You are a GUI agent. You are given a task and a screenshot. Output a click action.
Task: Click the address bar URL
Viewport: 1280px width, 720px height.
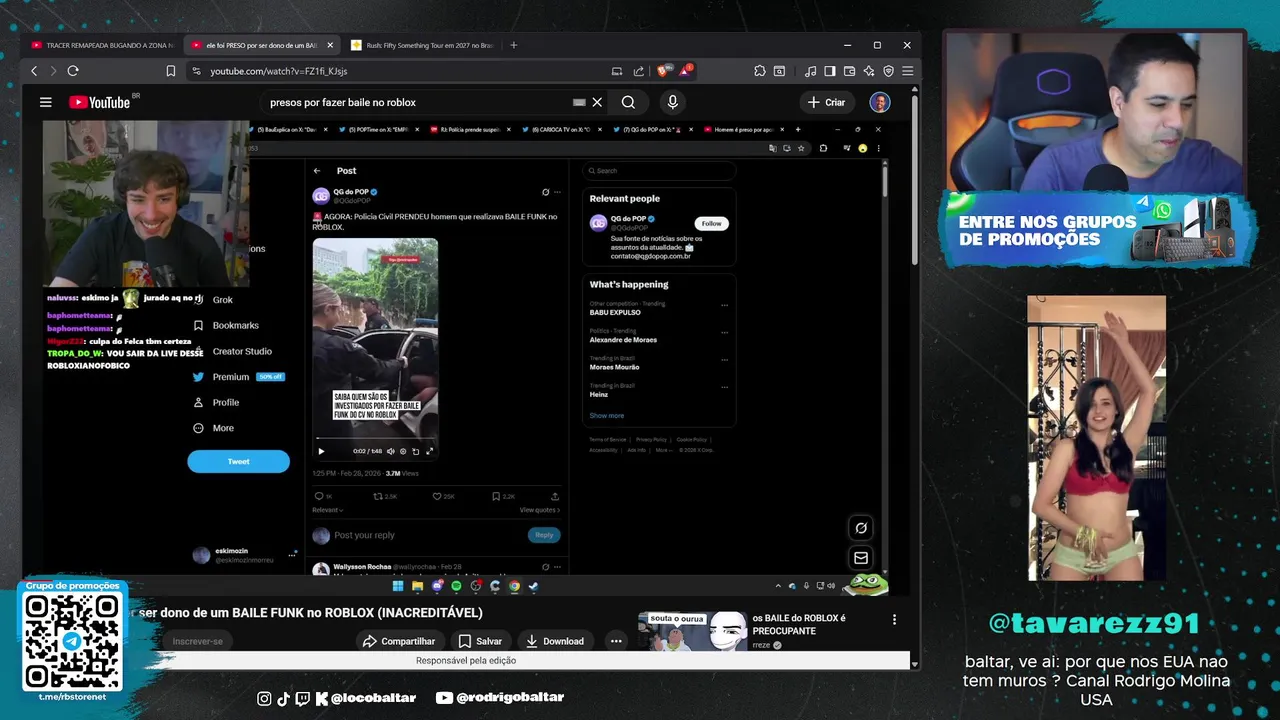point(279,71)
